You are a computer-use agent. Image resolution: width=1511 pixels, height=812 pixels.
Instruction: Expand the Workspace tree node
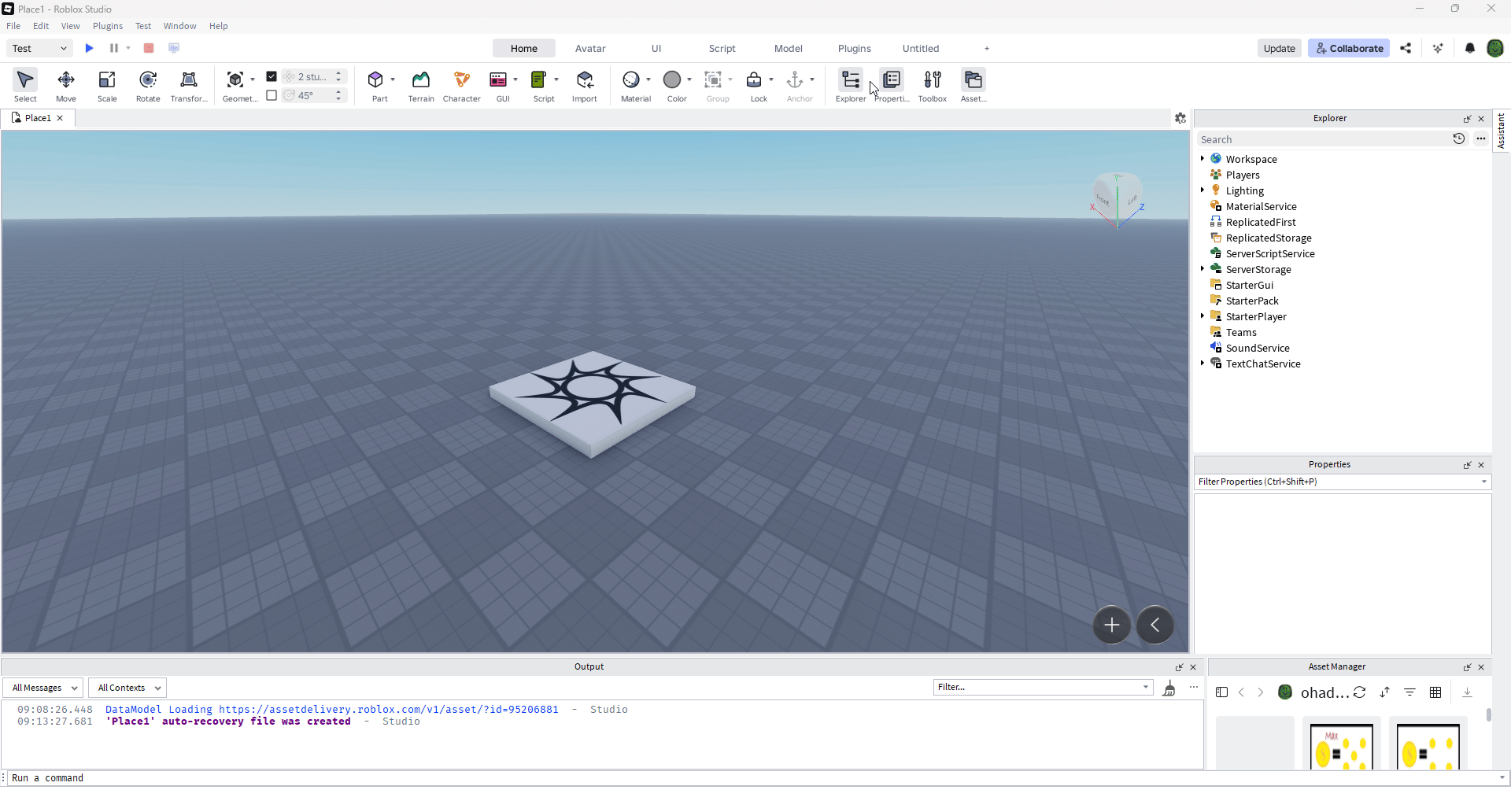pyautogui.click(x=1203, y=159)
